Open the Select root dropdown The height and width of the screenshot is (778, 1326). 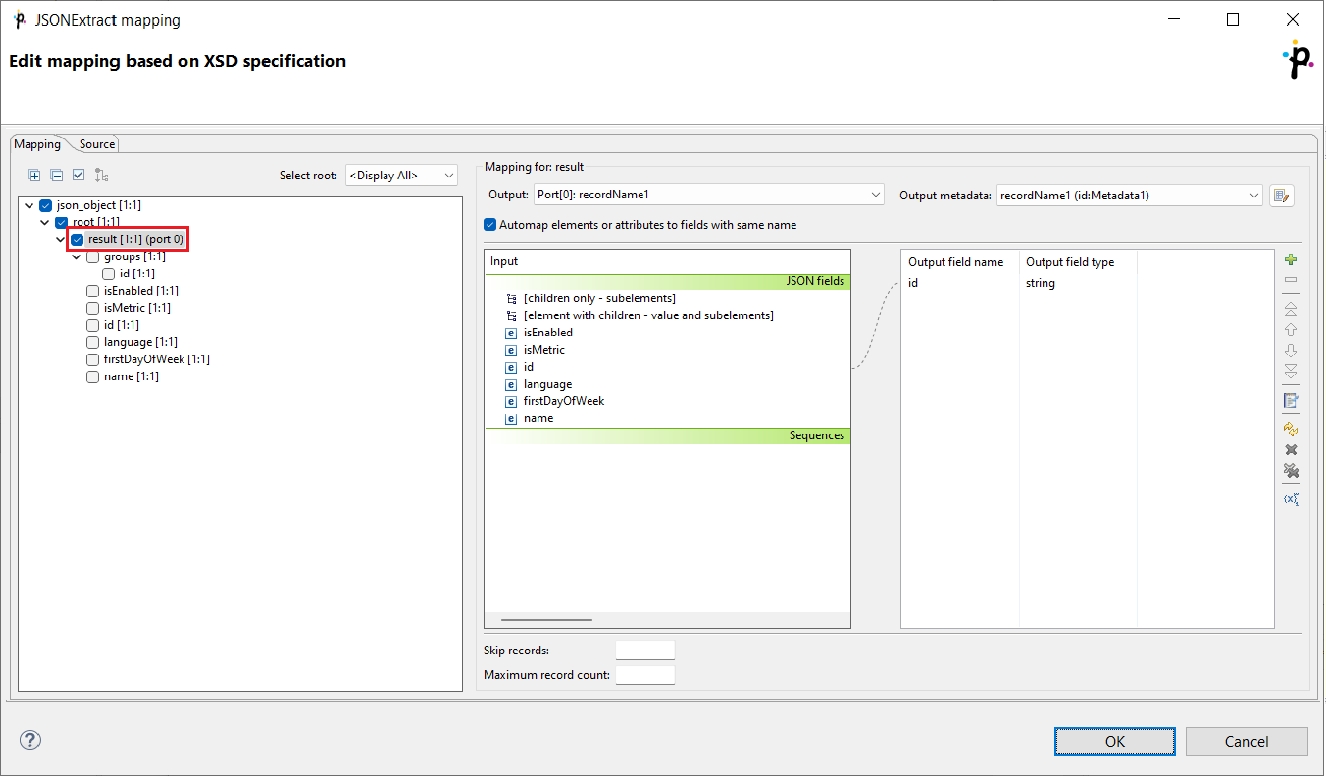point(400,175)
